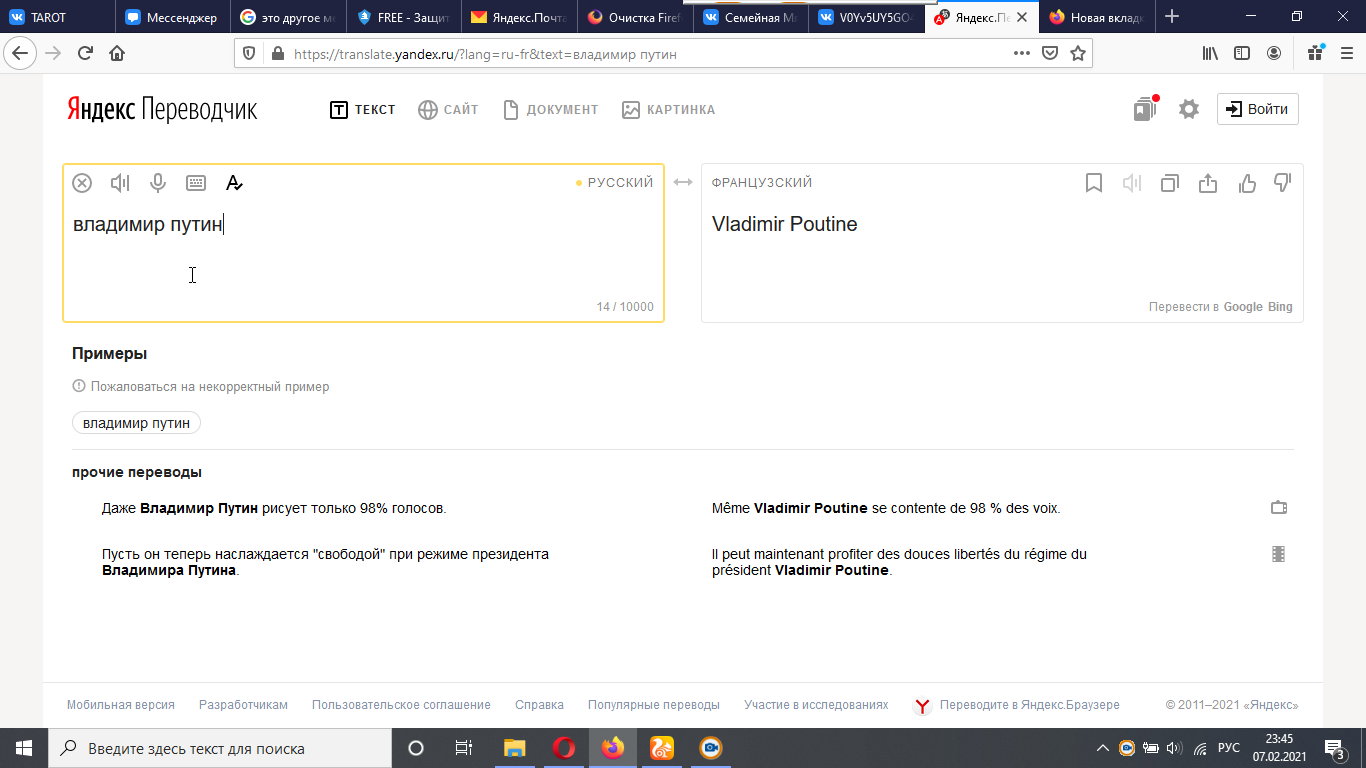This screenshot has height=768, width=1366.
Task: Open the Разработчикам footer link
Action: coord(243,705)
